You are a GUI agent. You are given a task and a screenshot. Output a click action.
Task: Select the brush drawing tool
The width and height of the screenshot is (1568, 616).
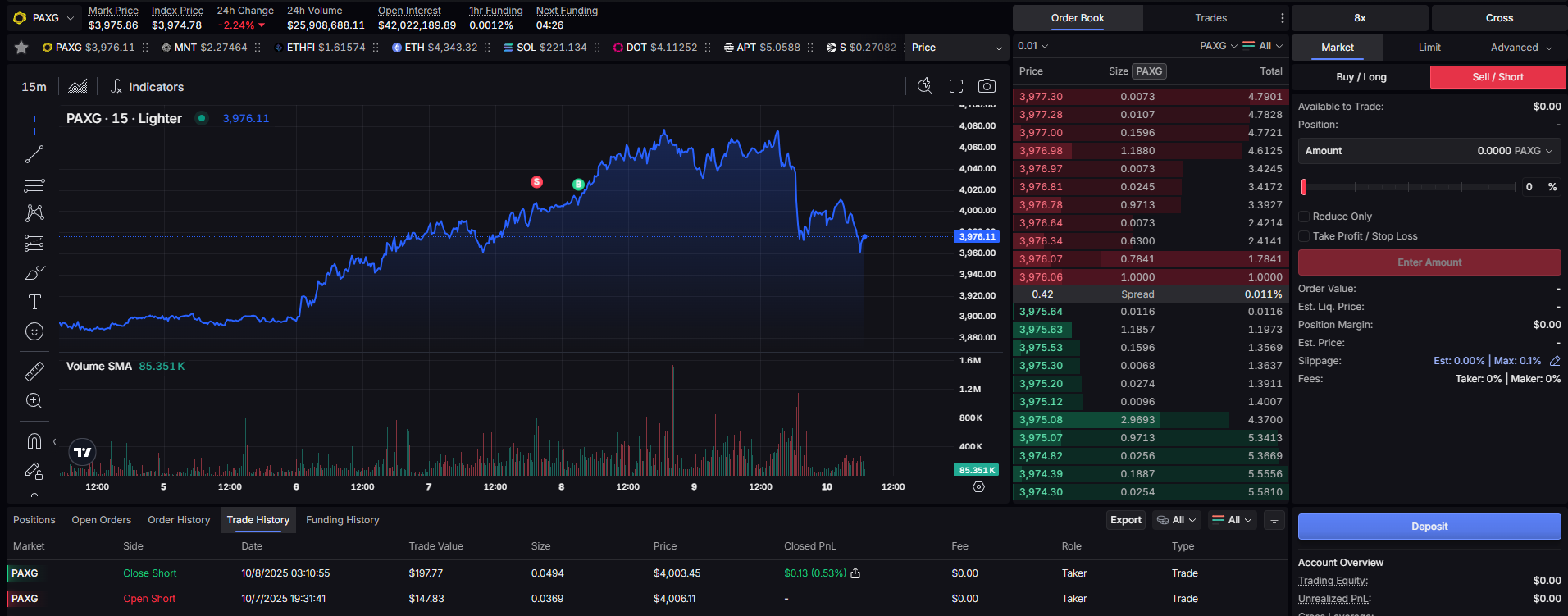[34, 272]
